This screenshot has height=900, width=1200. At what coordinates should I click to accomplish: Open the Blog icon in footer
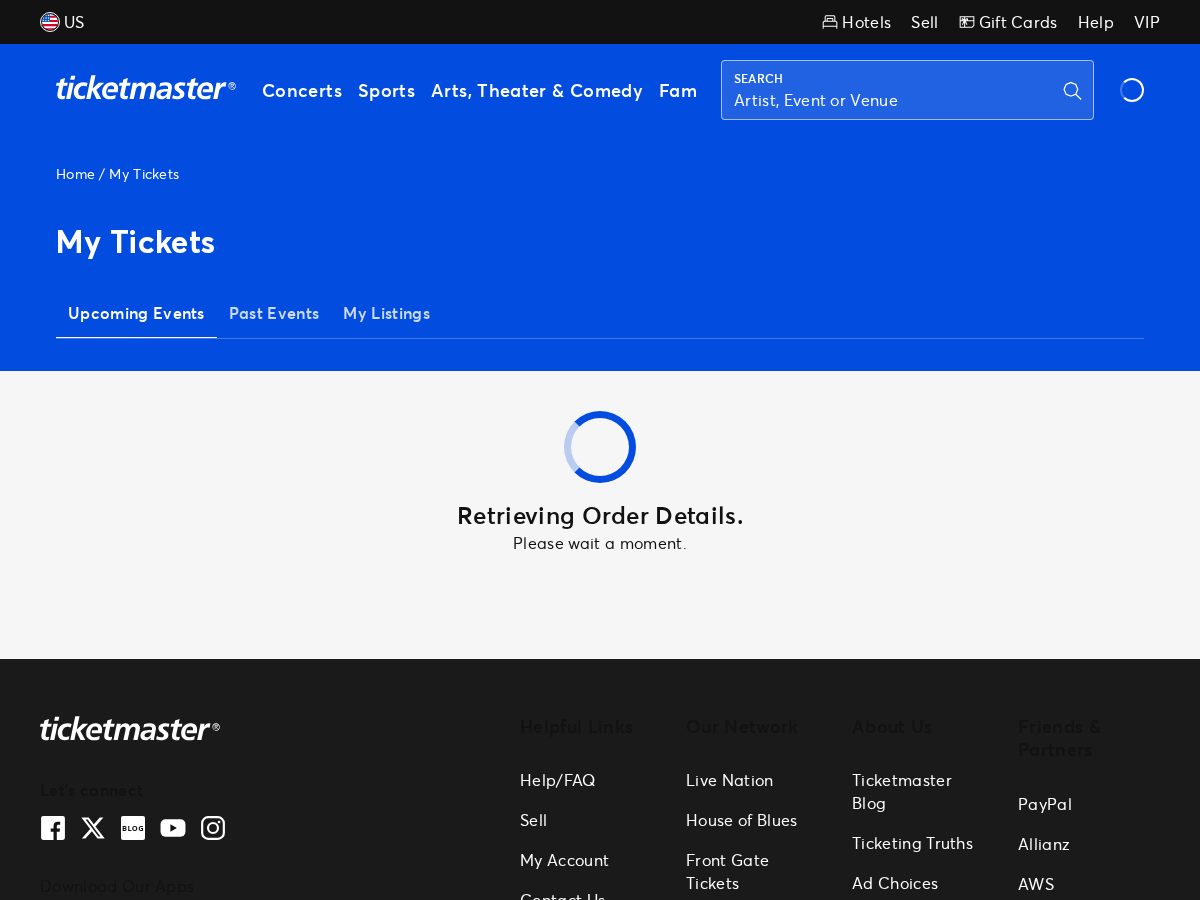133,828
